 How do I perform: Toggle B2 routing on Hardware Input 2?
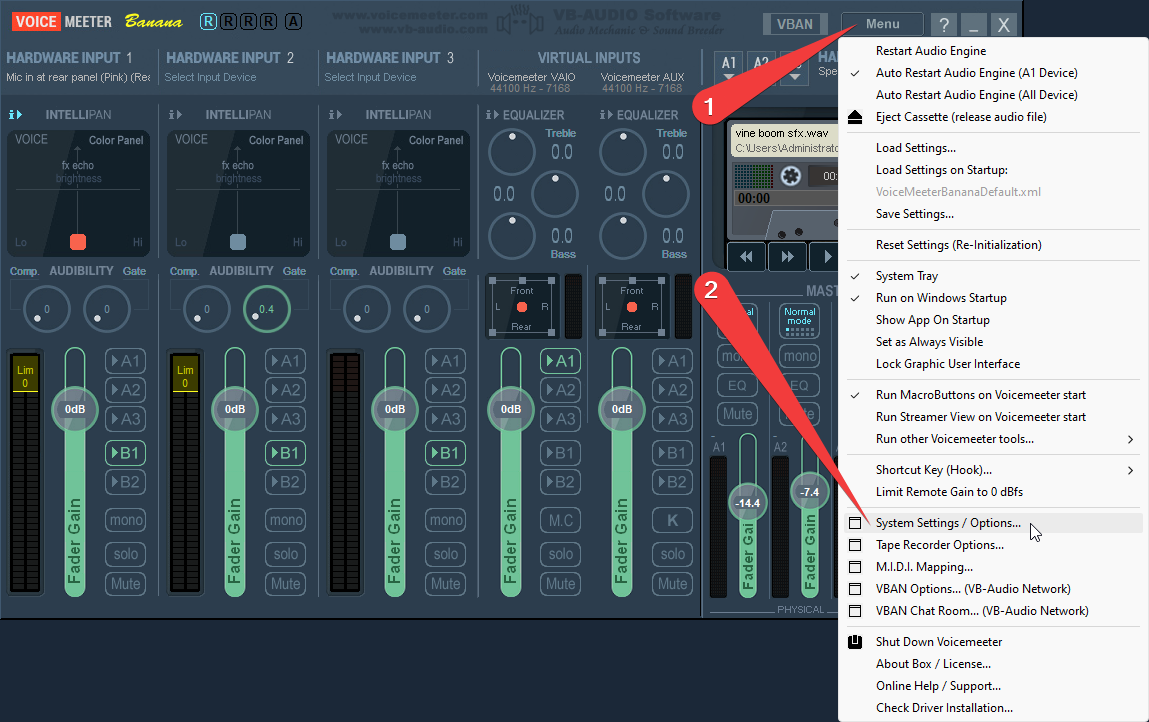(285, 482)
